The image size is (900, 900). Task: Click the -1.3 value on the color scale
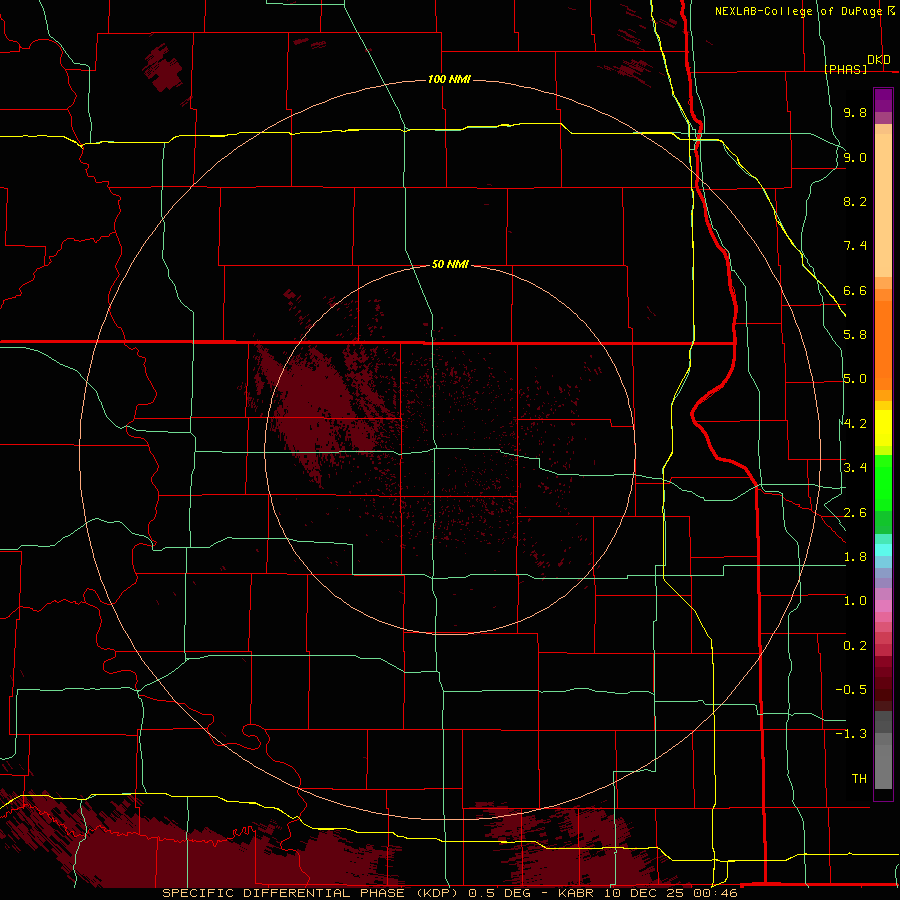(851, 734)
